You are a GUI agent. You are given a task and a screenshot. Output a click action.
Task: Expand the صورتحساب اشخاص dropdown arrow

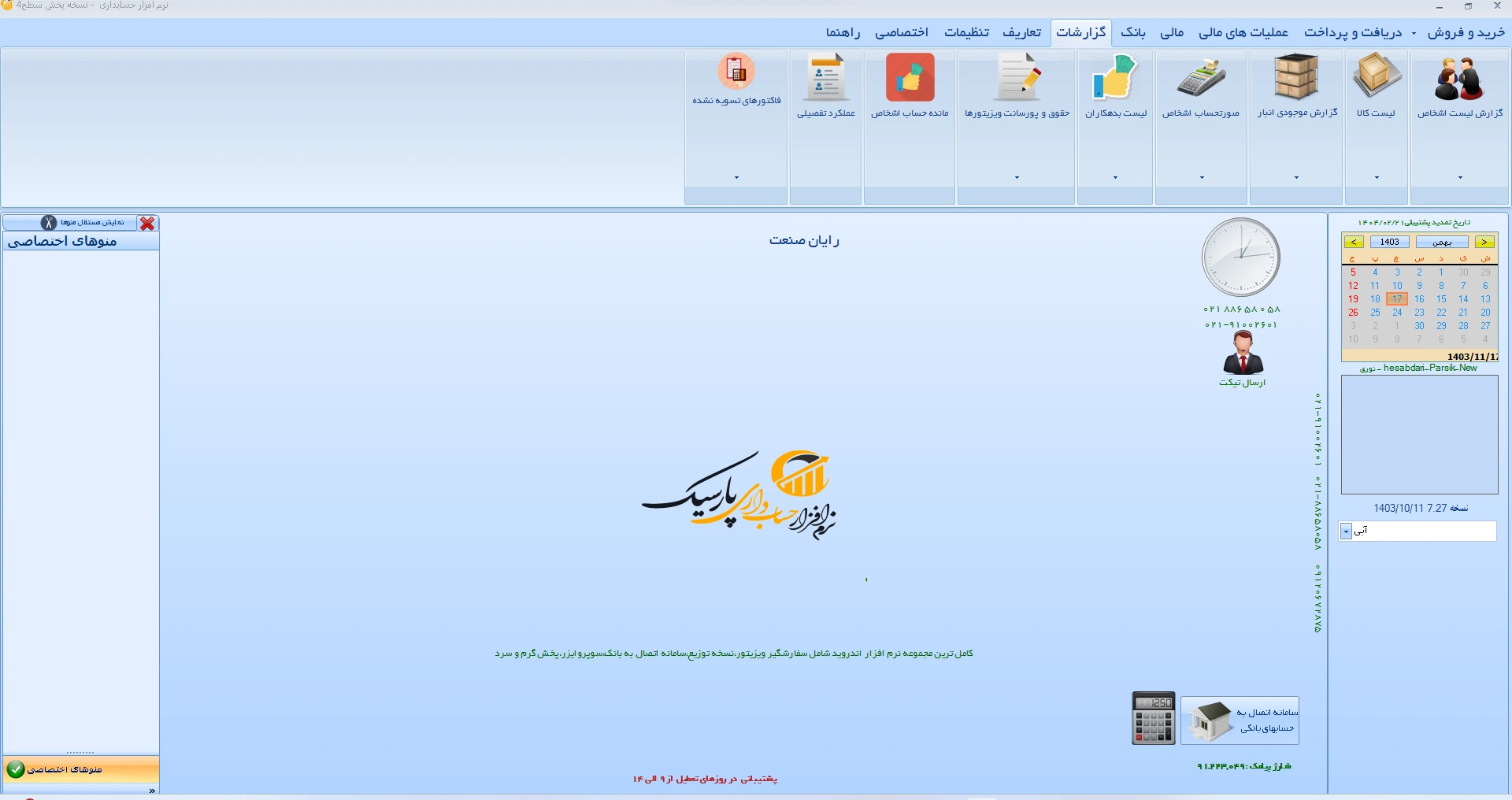tap(1202, 178)
